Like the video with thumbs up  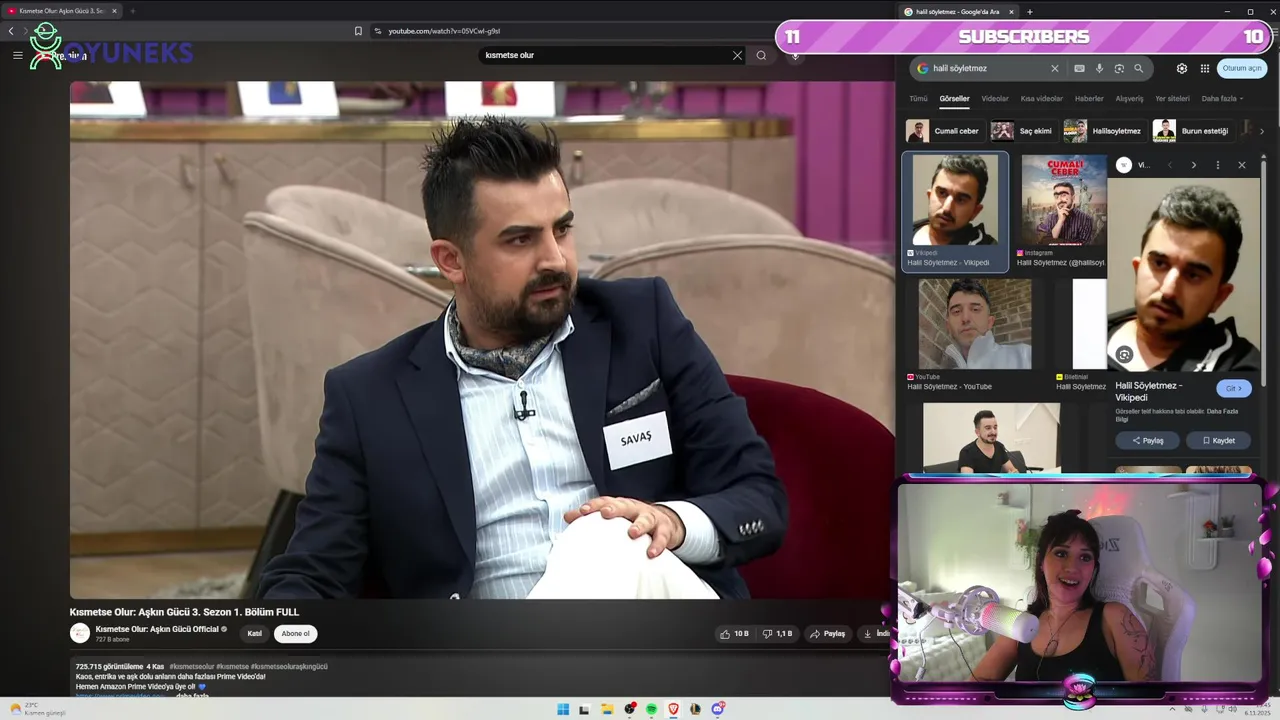point(734,634)
